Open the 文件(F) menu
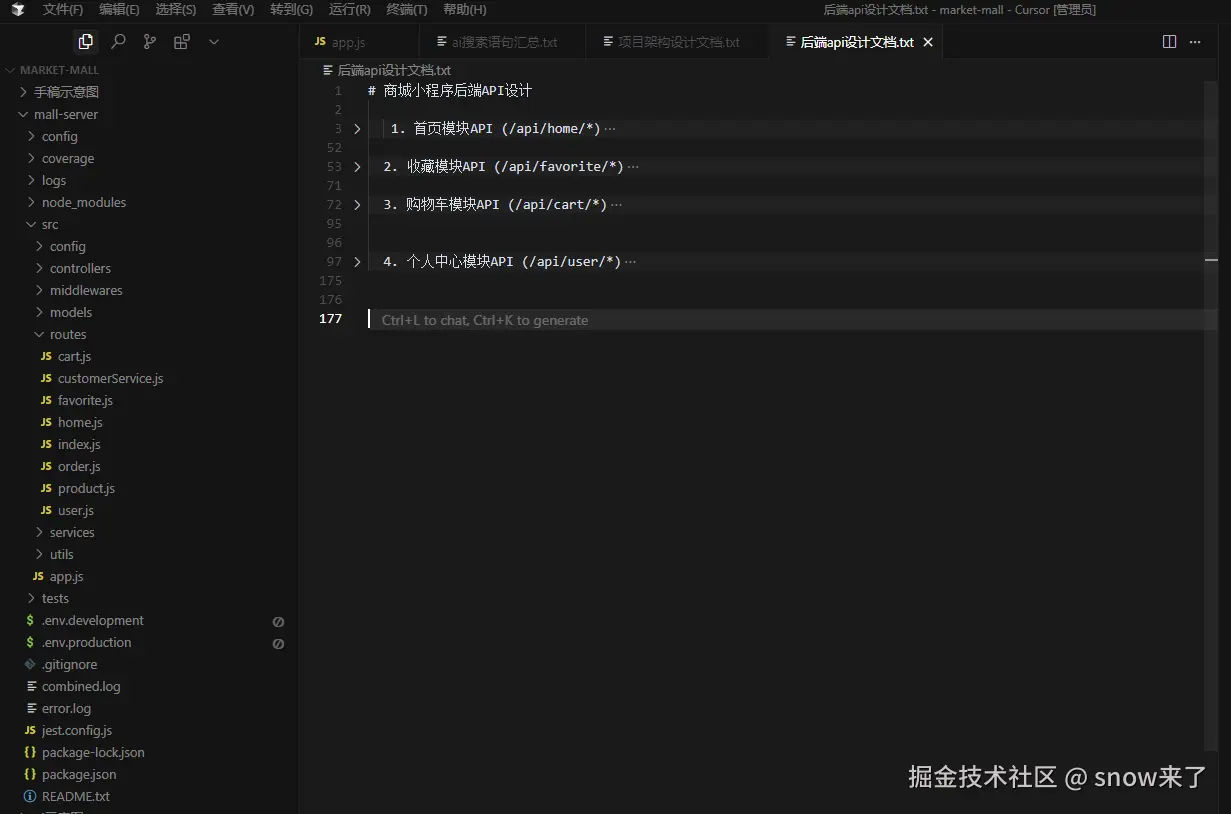The height and width of the screenshot is (814, 1231). point(63,10)
